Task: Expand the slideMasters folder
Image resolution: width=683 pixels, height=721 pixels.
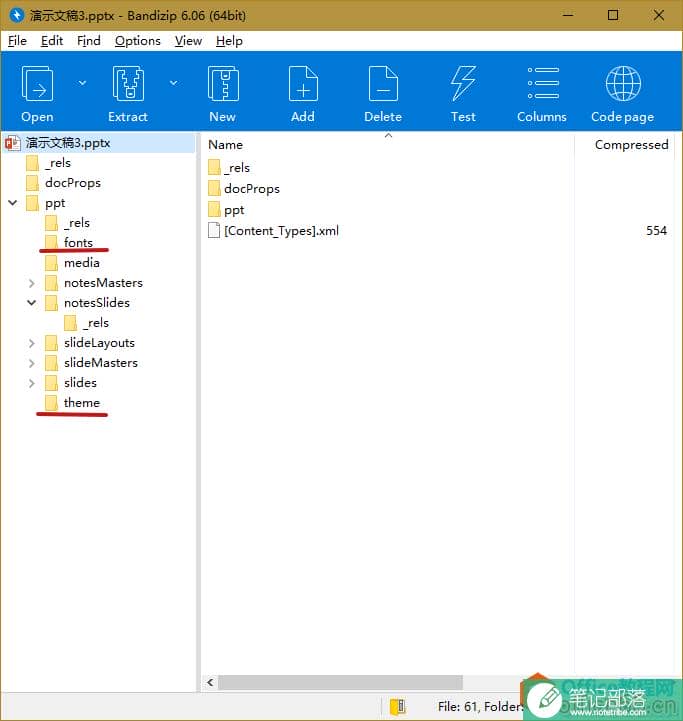Action: coord(31,363)
